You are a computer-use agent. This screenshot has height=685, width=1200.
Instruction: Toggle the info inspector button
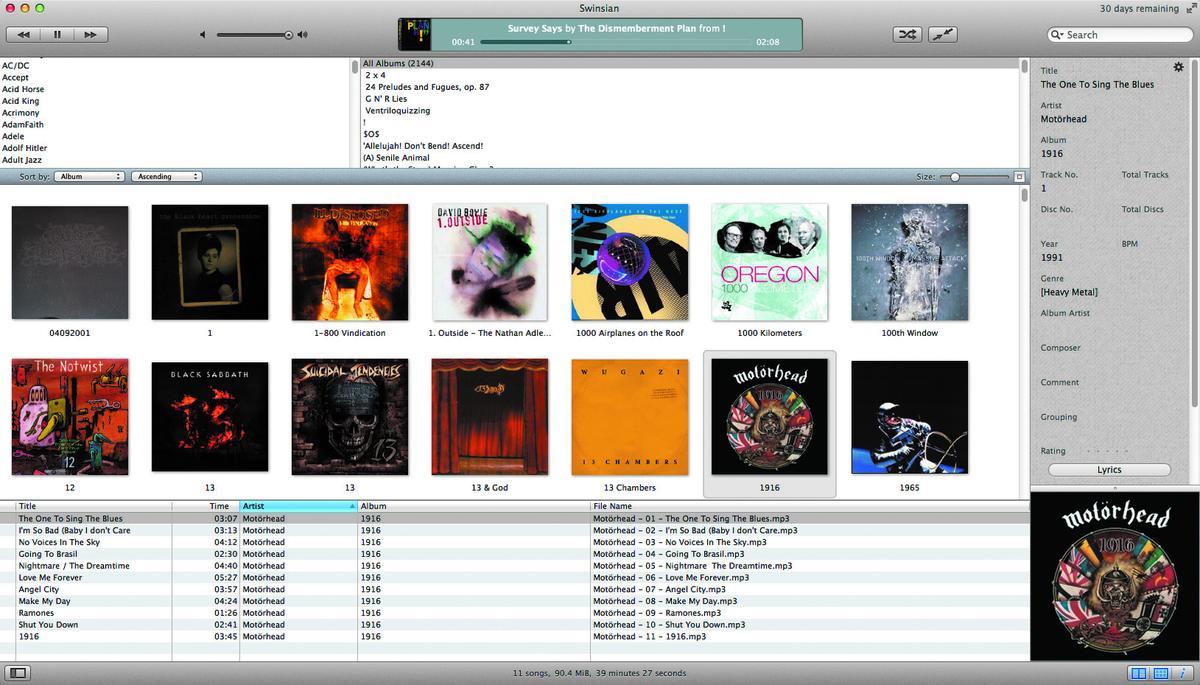[1182, 673]
